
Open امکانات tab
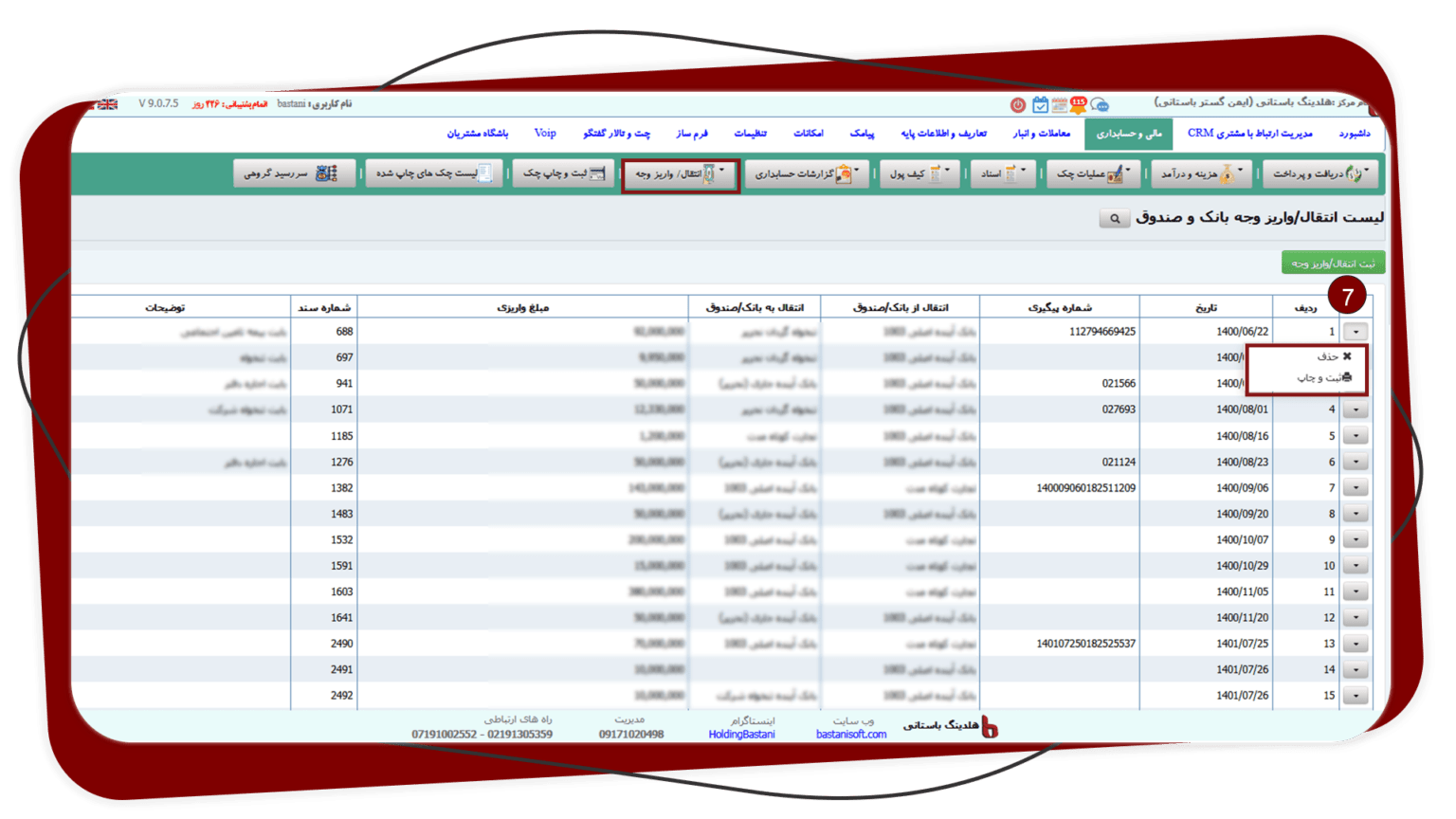tap(808, 134)
